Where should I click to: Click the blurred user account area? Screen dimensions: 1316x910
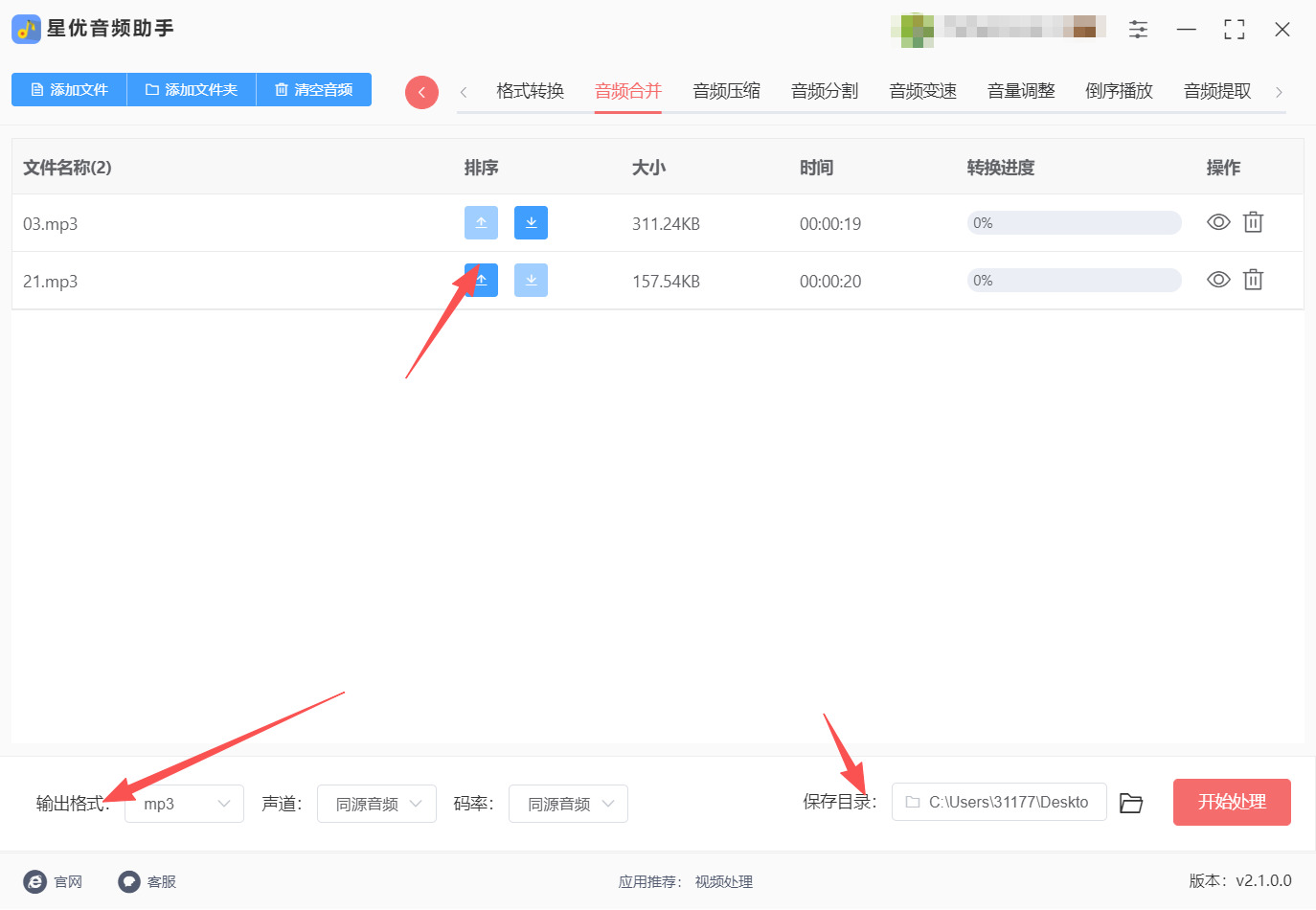pos(998,29)
